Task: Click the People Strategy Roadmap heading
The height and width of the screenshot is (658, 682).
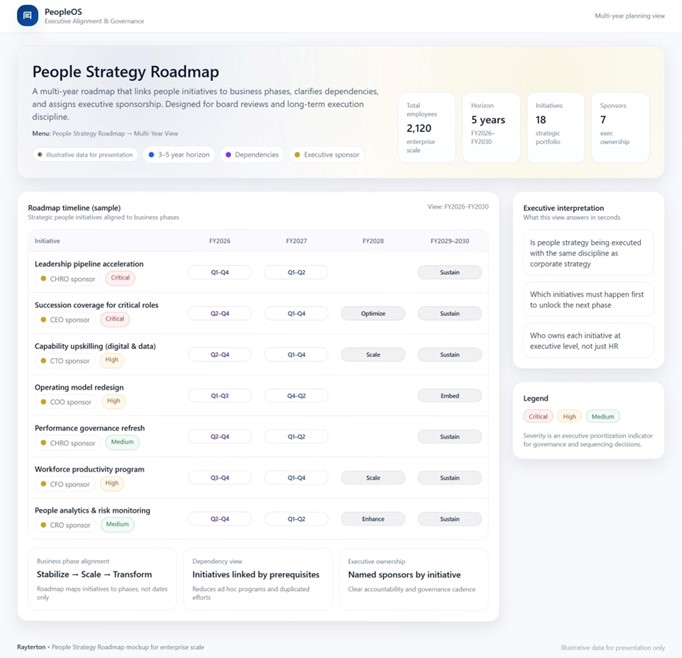Action: (126, 72)
